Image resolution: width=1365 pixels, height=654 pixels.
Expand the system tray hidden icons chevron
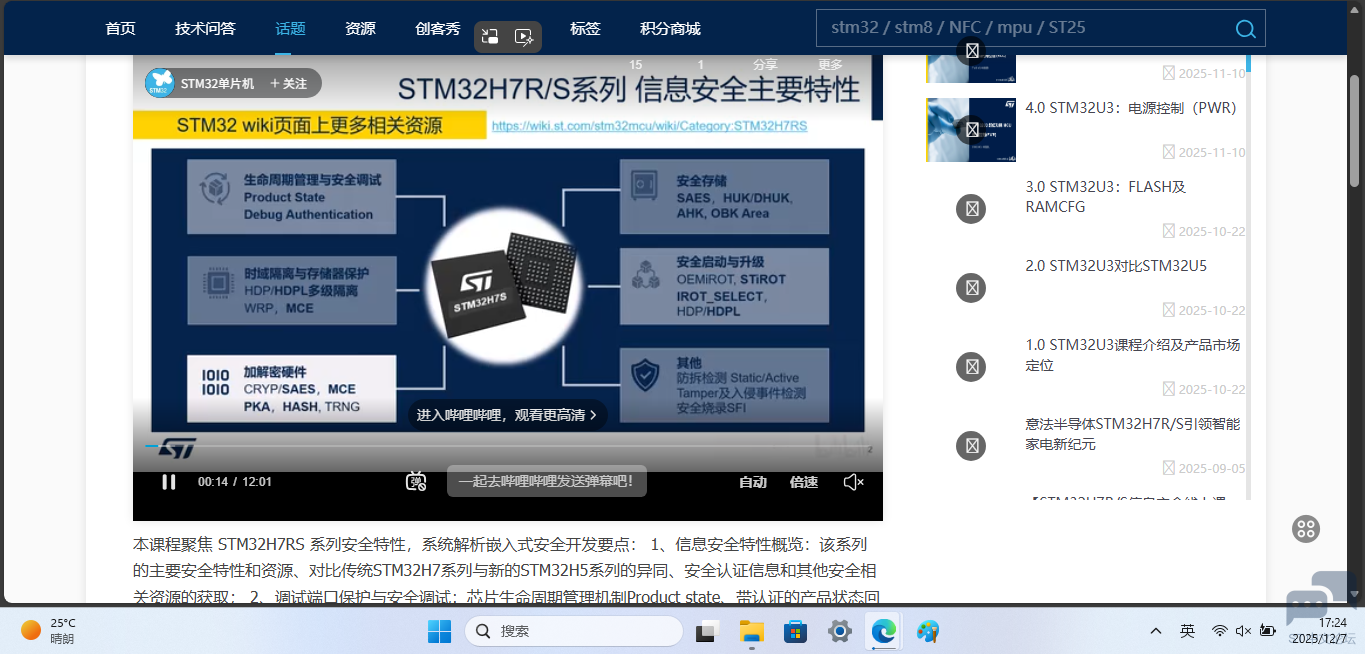(x=1156, y=631)
